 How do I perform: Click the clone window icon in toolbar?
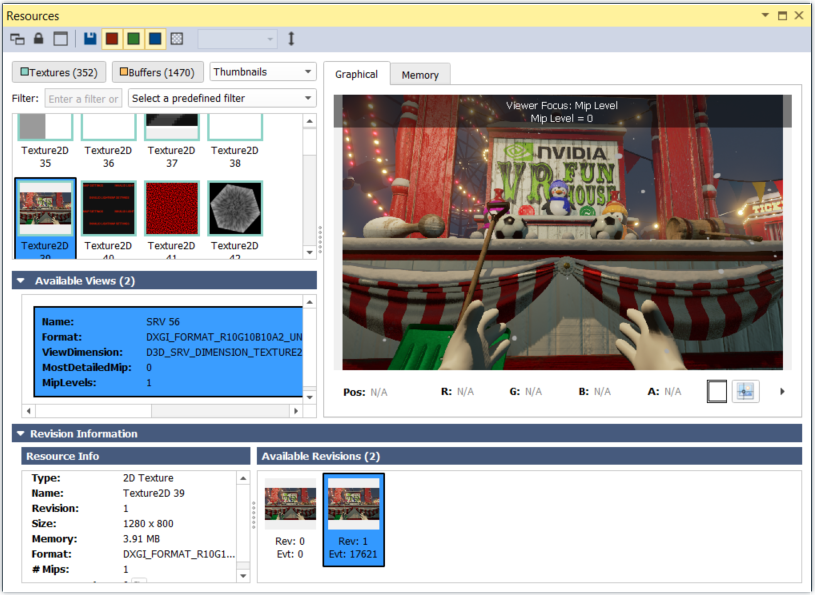tap(17, 39)
